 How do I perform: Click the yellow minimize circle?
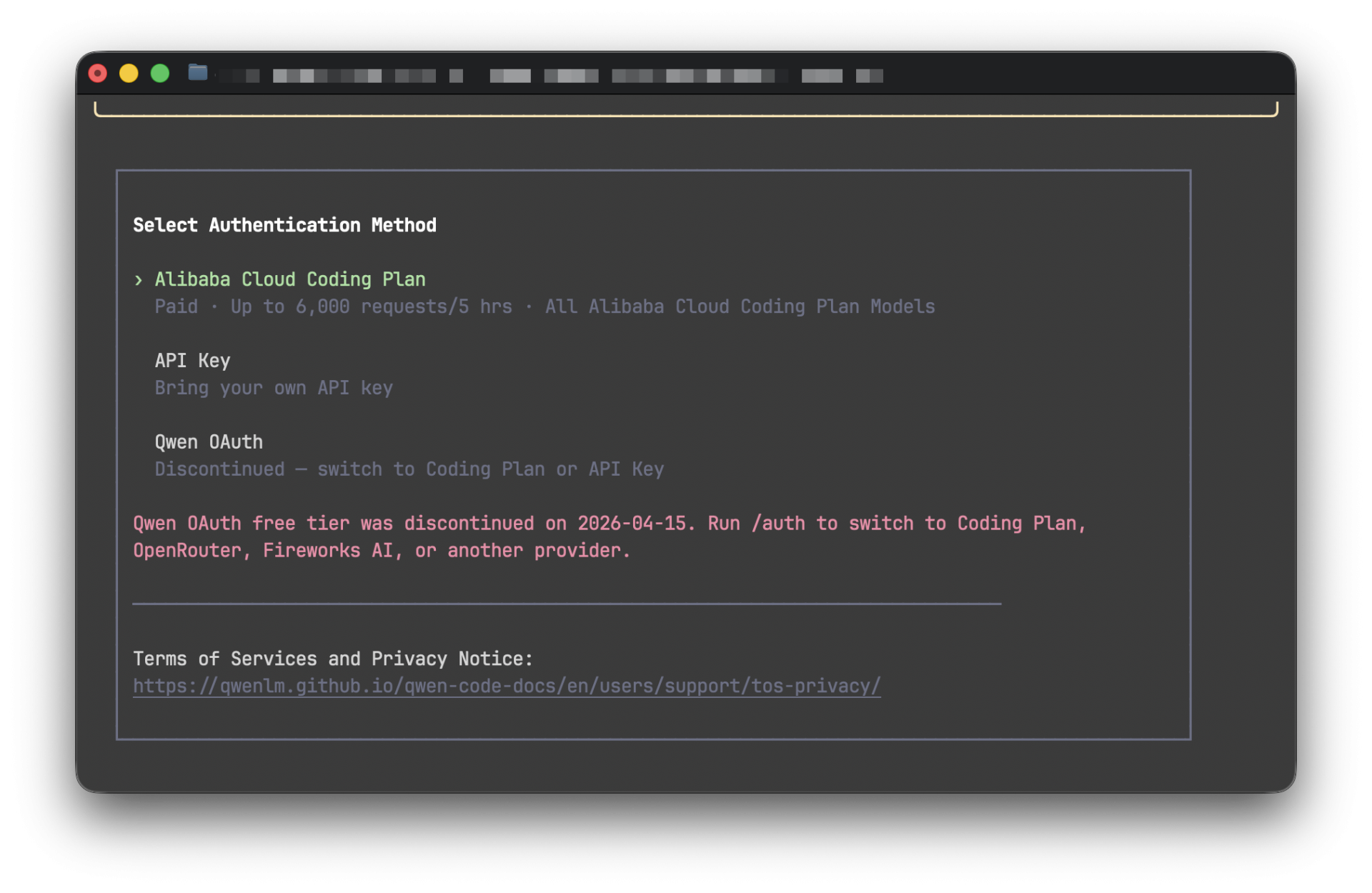[129, 73]
